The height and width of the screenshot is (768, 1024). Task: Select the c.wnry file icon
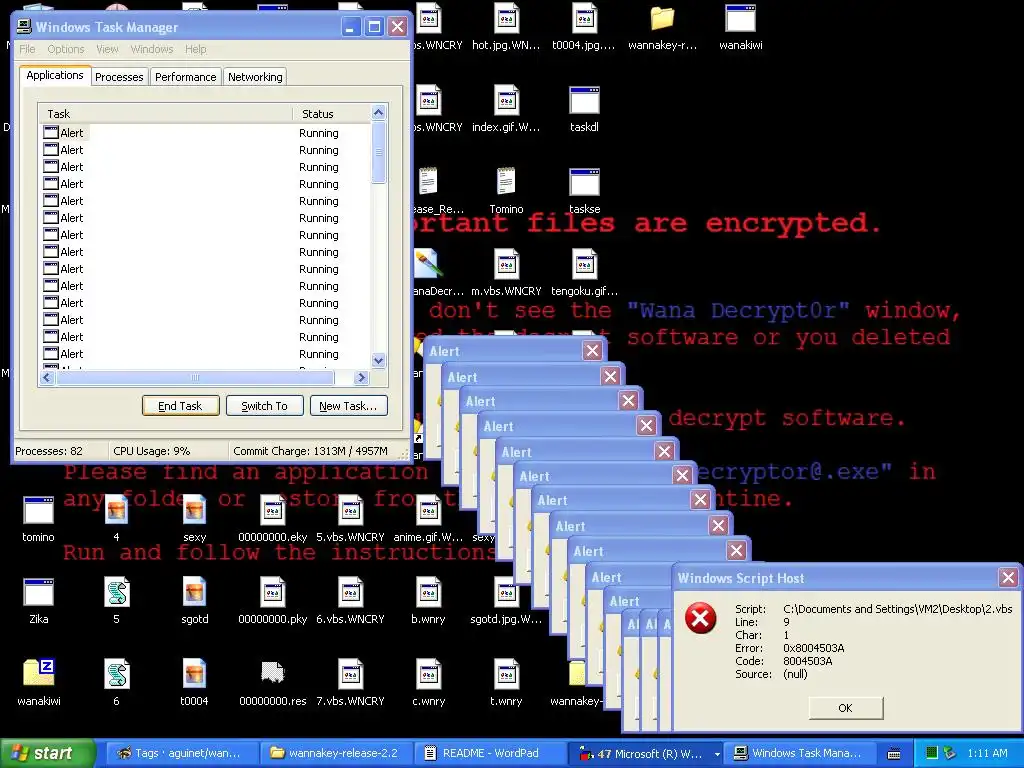pyautogui.click(x=428, y=674)
